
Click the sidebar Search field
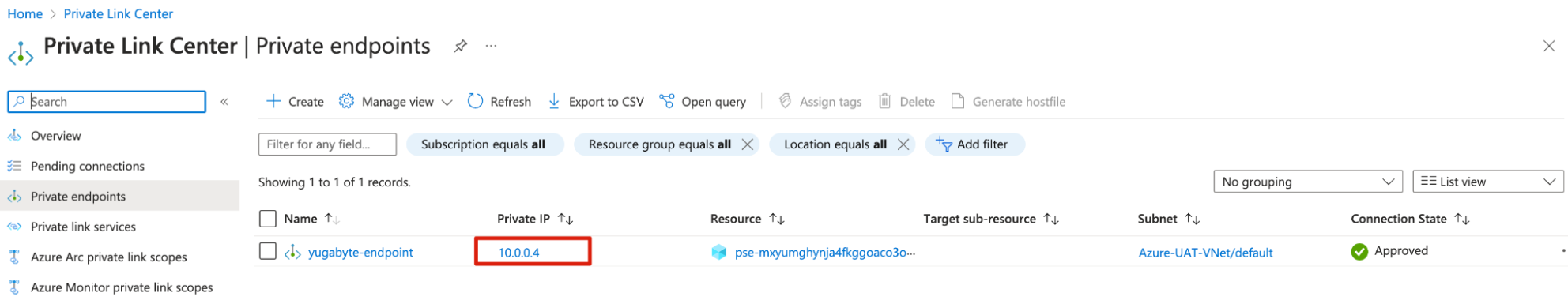pyautogui.click(x=107, y=102)
